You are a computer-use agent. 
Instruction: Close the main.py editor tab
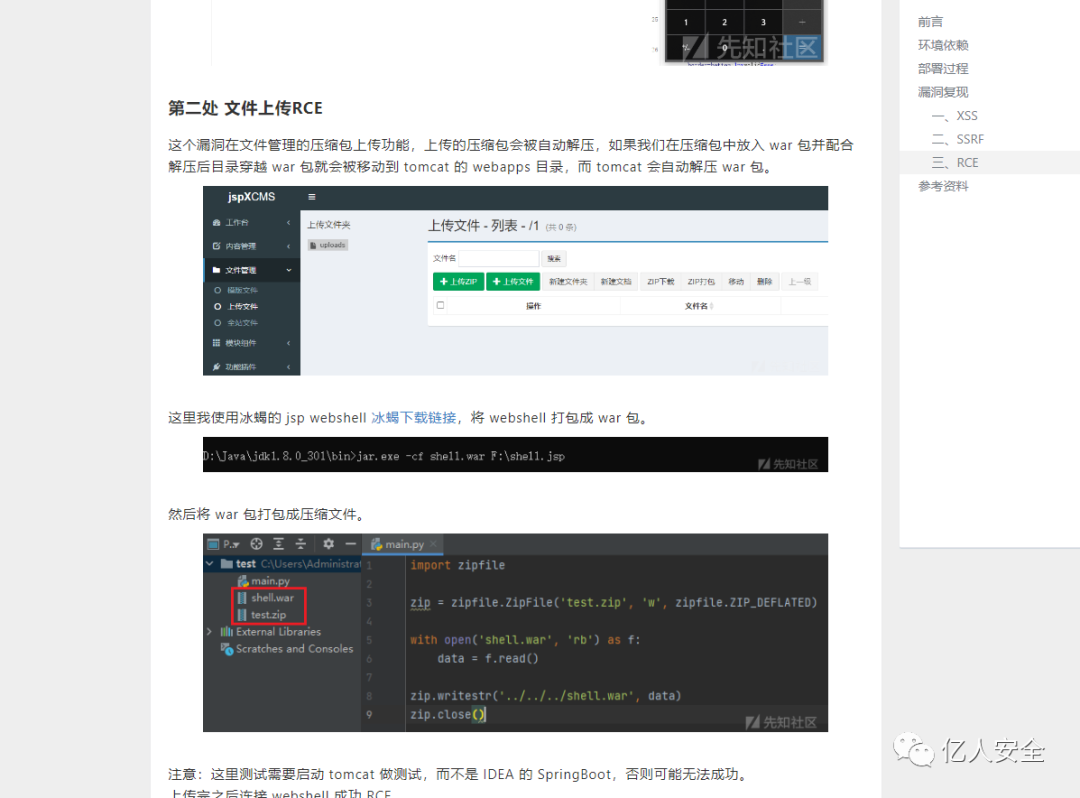pyautogui.click(x=433, y=544)
